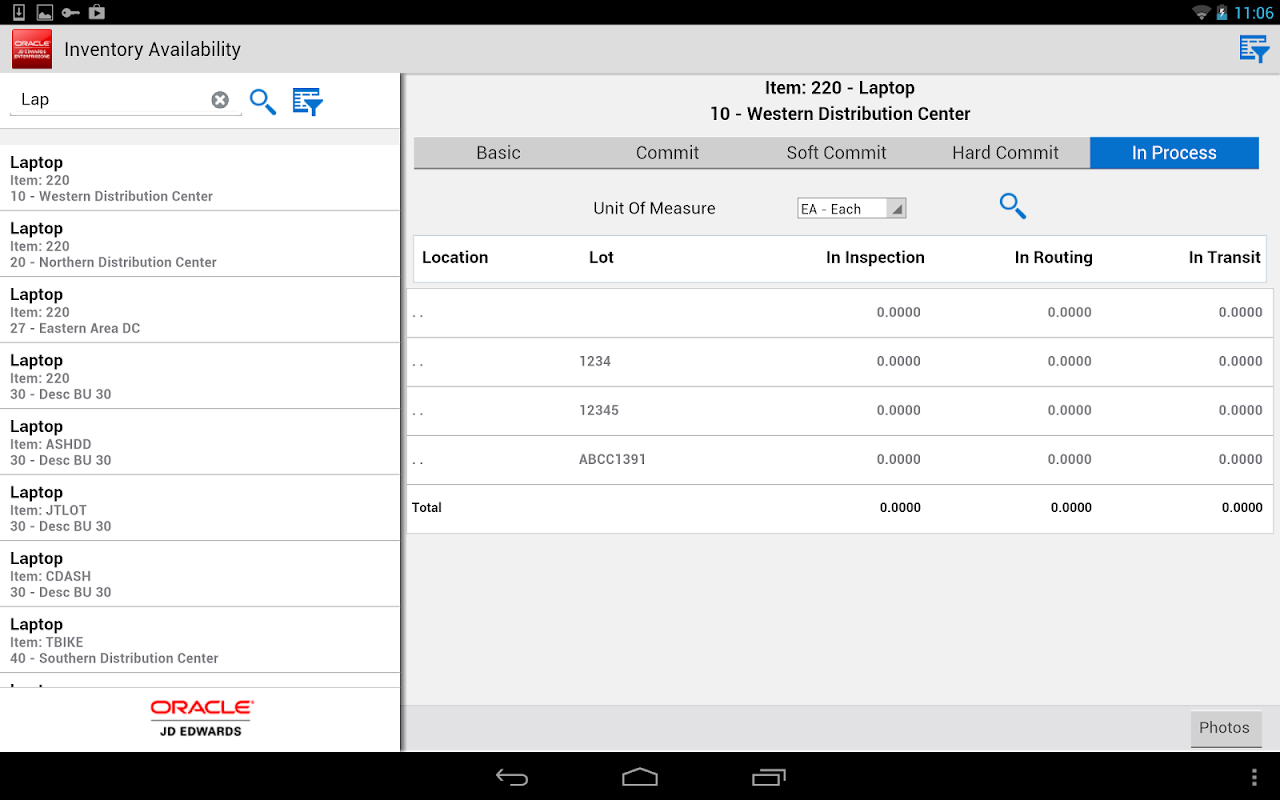Tap the Lot column header
The image size is (1280, 800).
coord(601,258)
